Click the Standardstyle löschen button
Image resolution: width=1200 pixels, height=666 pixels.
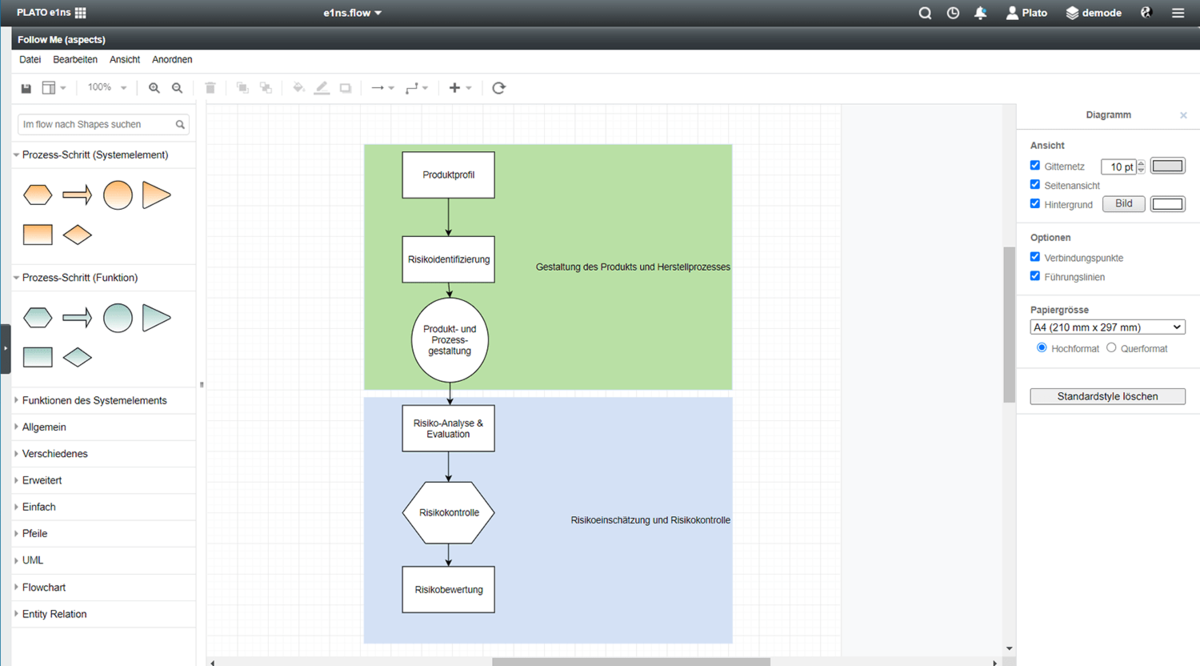1108,397
